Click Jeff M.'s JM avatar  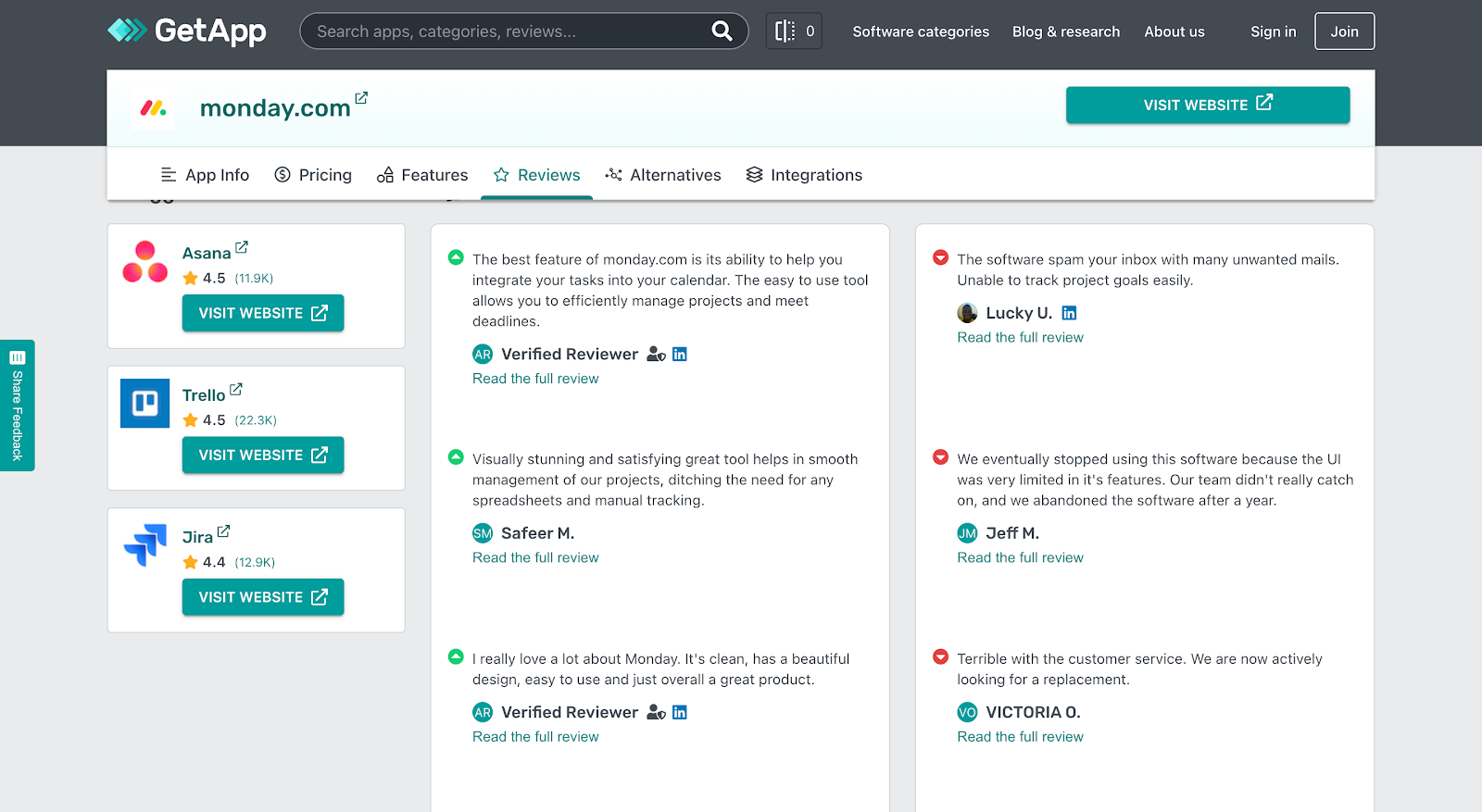click(967, 533)
